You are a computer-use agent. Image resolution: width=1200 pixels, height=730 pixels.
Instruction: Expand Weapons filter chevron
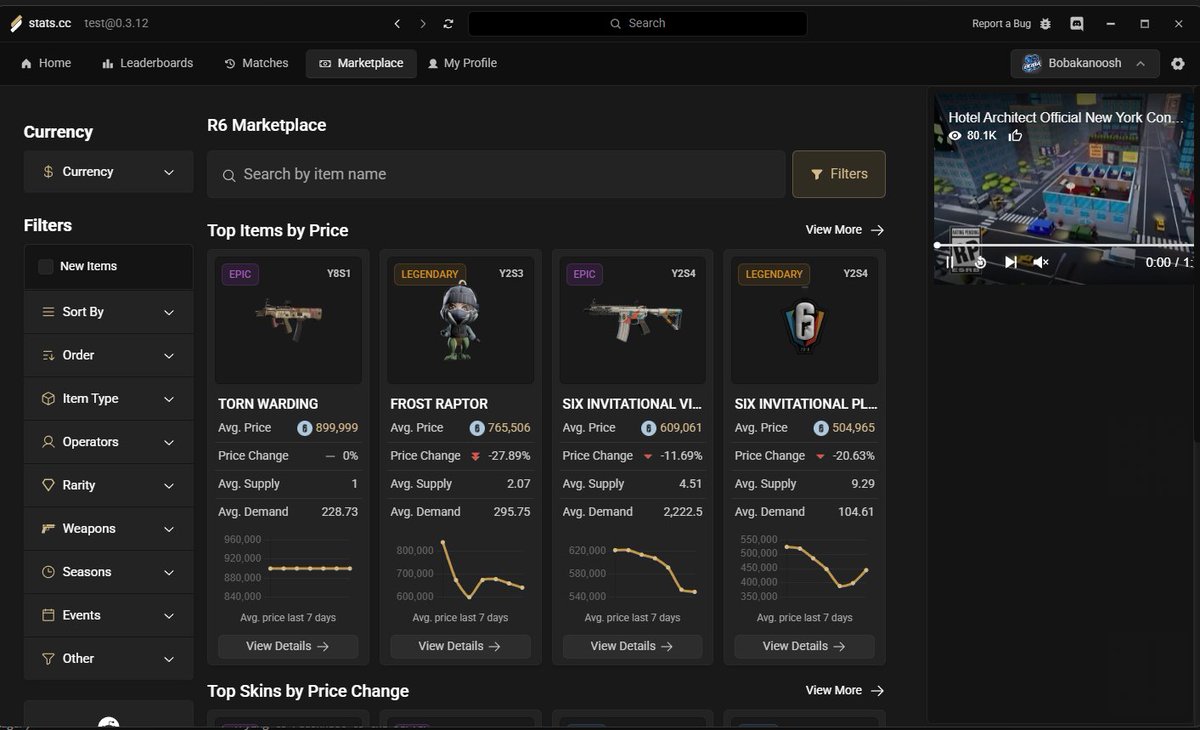tap(169, 529)
